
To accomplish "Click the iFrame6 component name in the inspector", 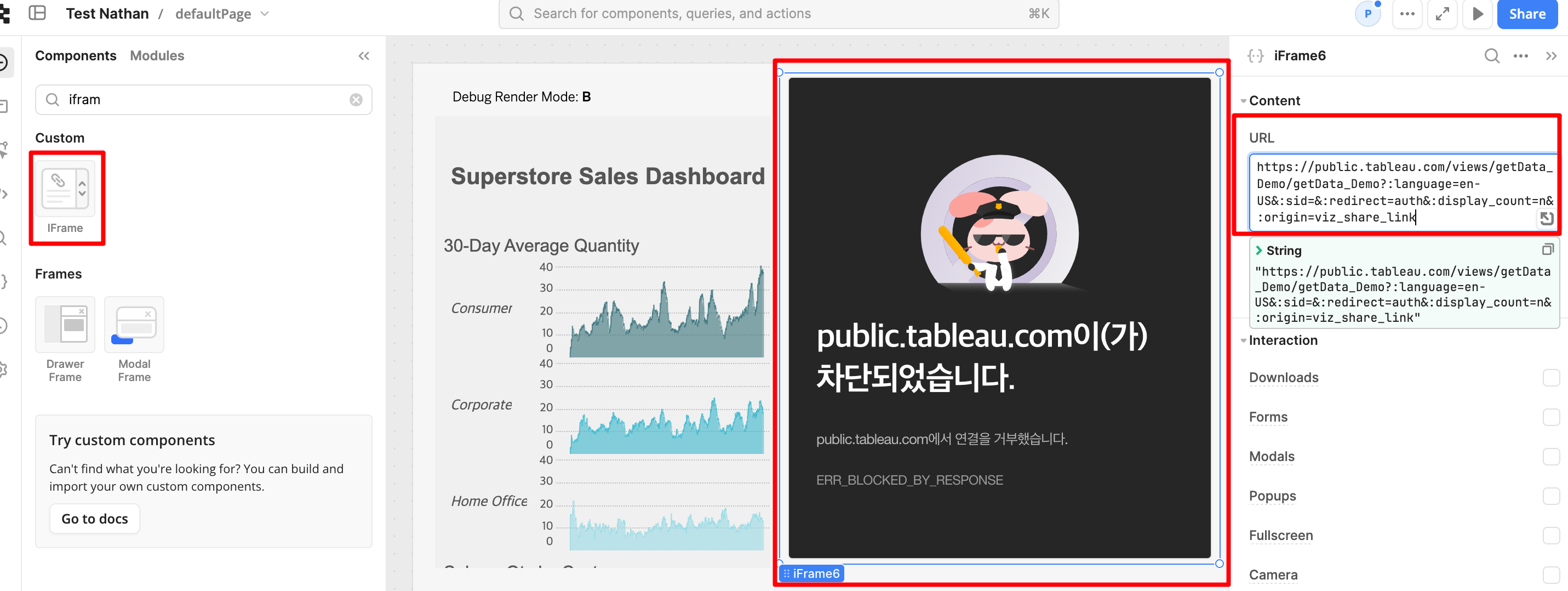I will [x=1300, y=56].
